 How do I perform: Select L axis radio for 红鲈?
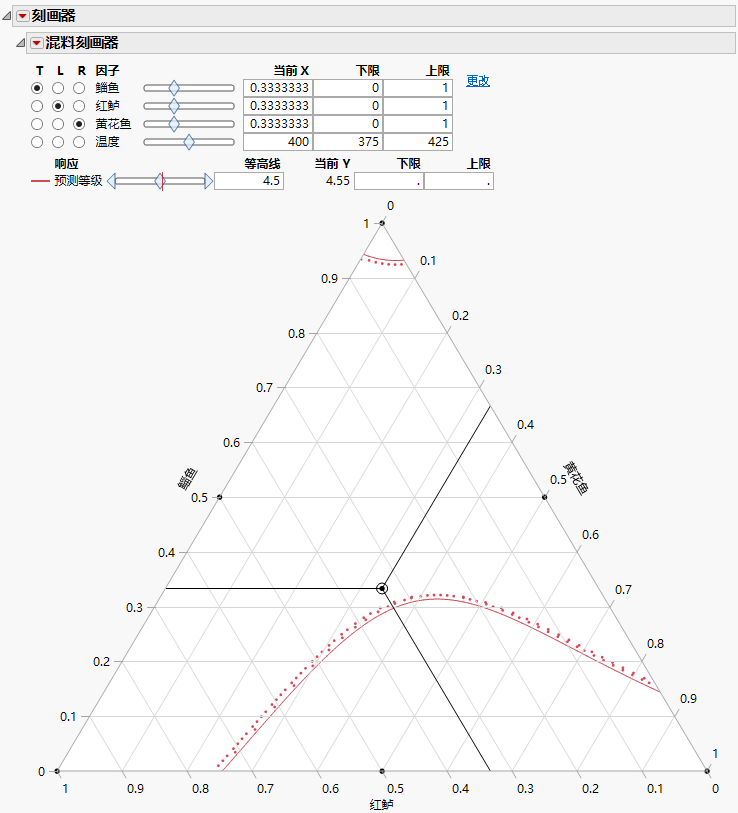(x=58, y=106)
